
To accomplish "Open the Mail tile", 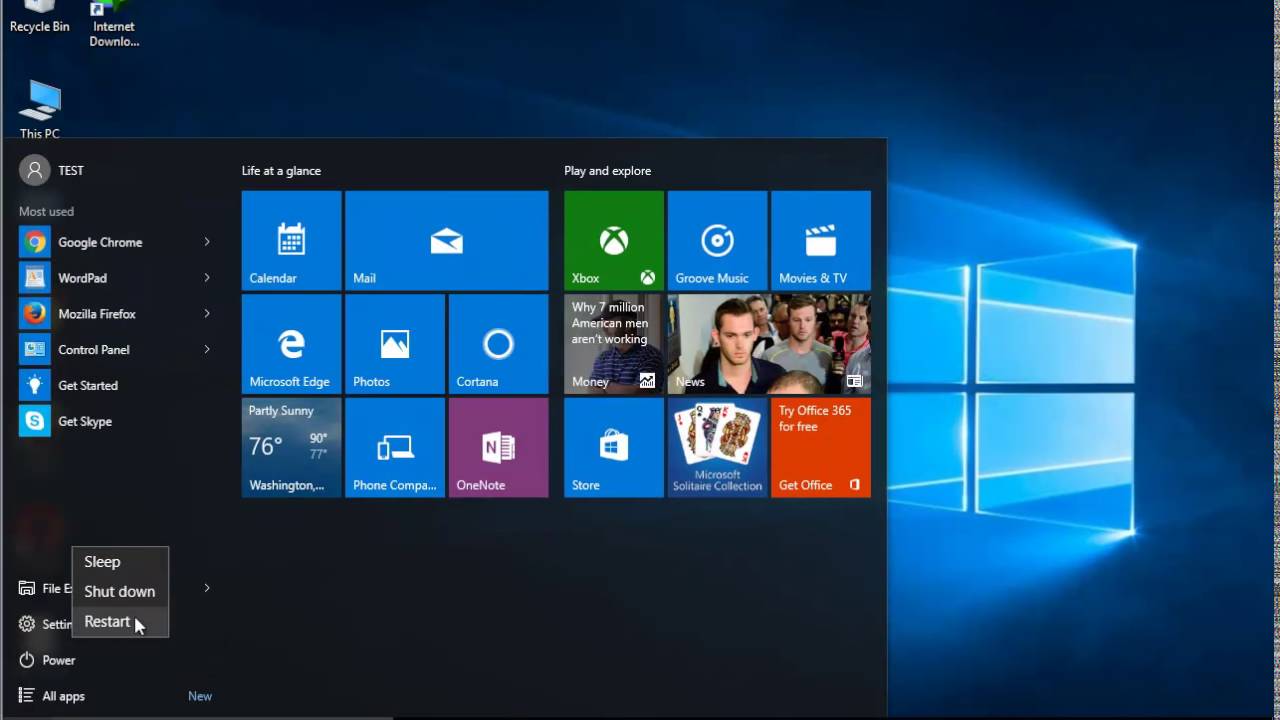I will (x=446, y=240).
